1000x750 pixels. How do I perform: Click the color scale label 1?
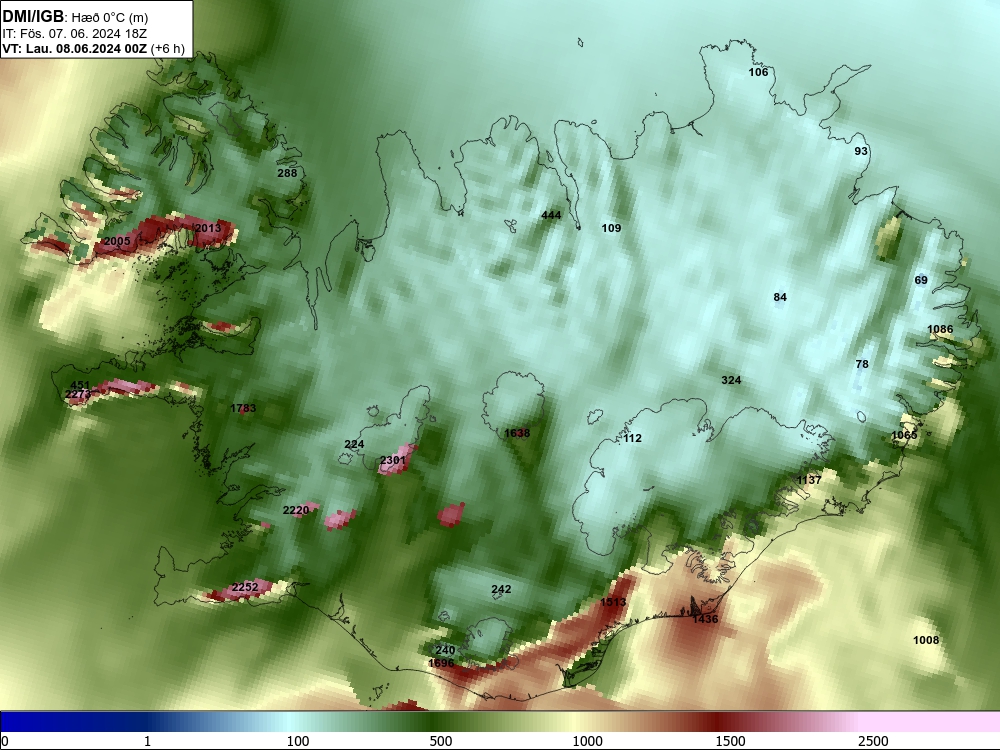coord(147,741)
